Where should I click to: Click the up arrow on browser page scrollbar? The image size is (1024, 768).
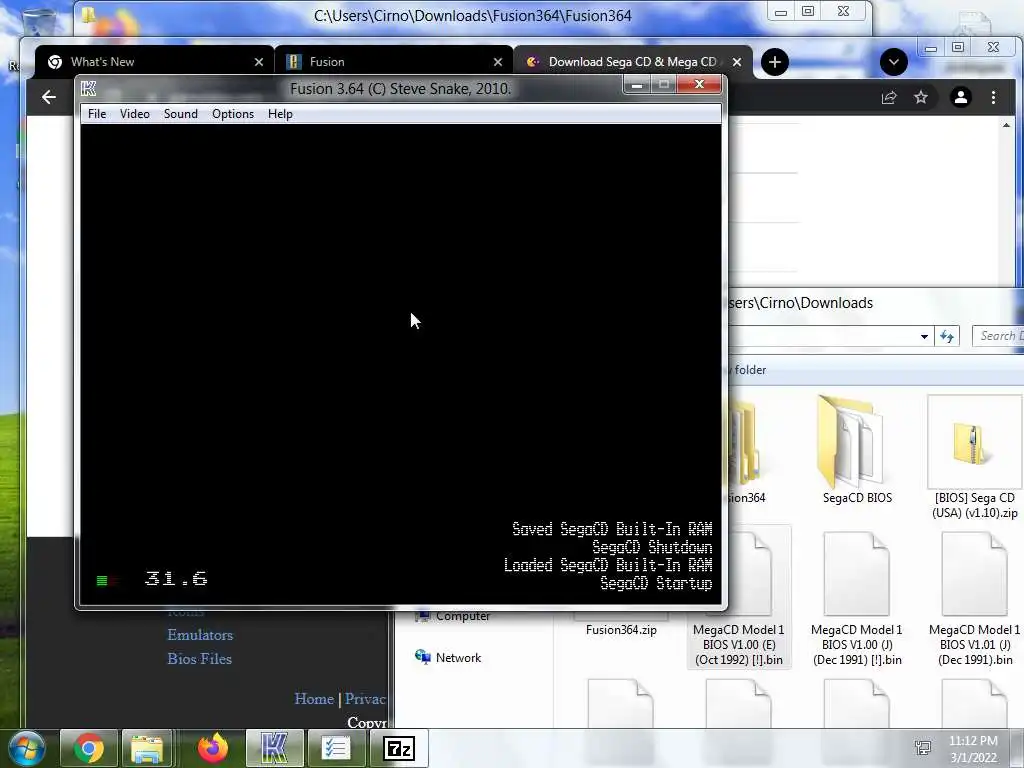[x=1006, y=125]
